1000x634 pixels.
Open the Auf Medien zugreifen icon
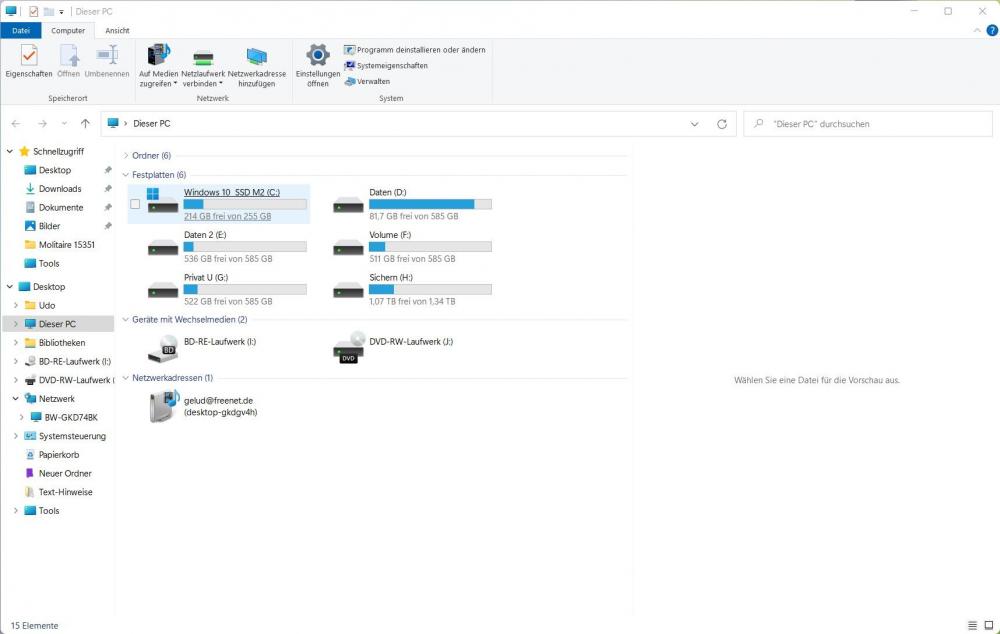(x=158, y=56)
